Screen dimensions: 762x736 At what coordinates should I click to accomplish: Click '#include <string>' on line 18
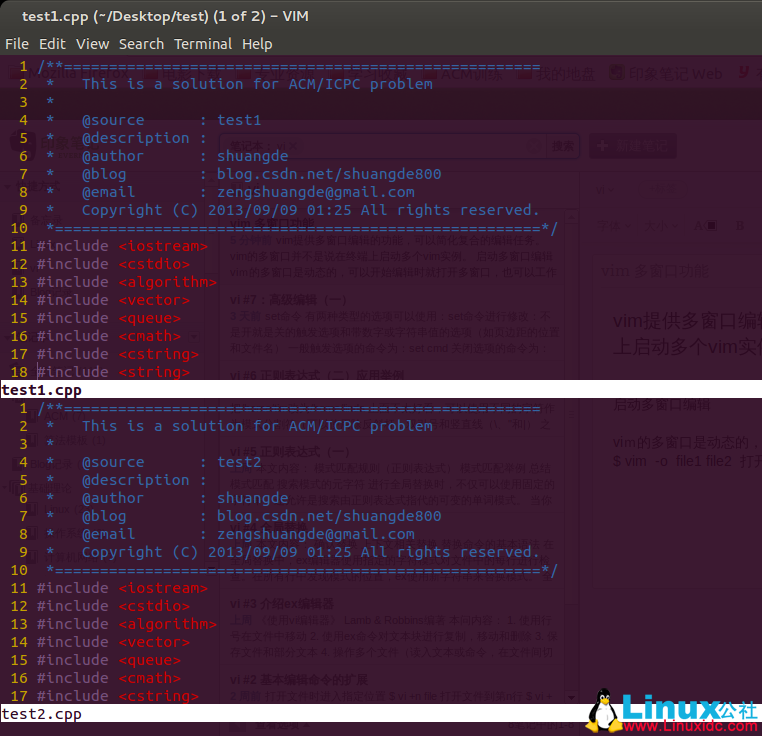pyautogui.click(x=113, y=372)
